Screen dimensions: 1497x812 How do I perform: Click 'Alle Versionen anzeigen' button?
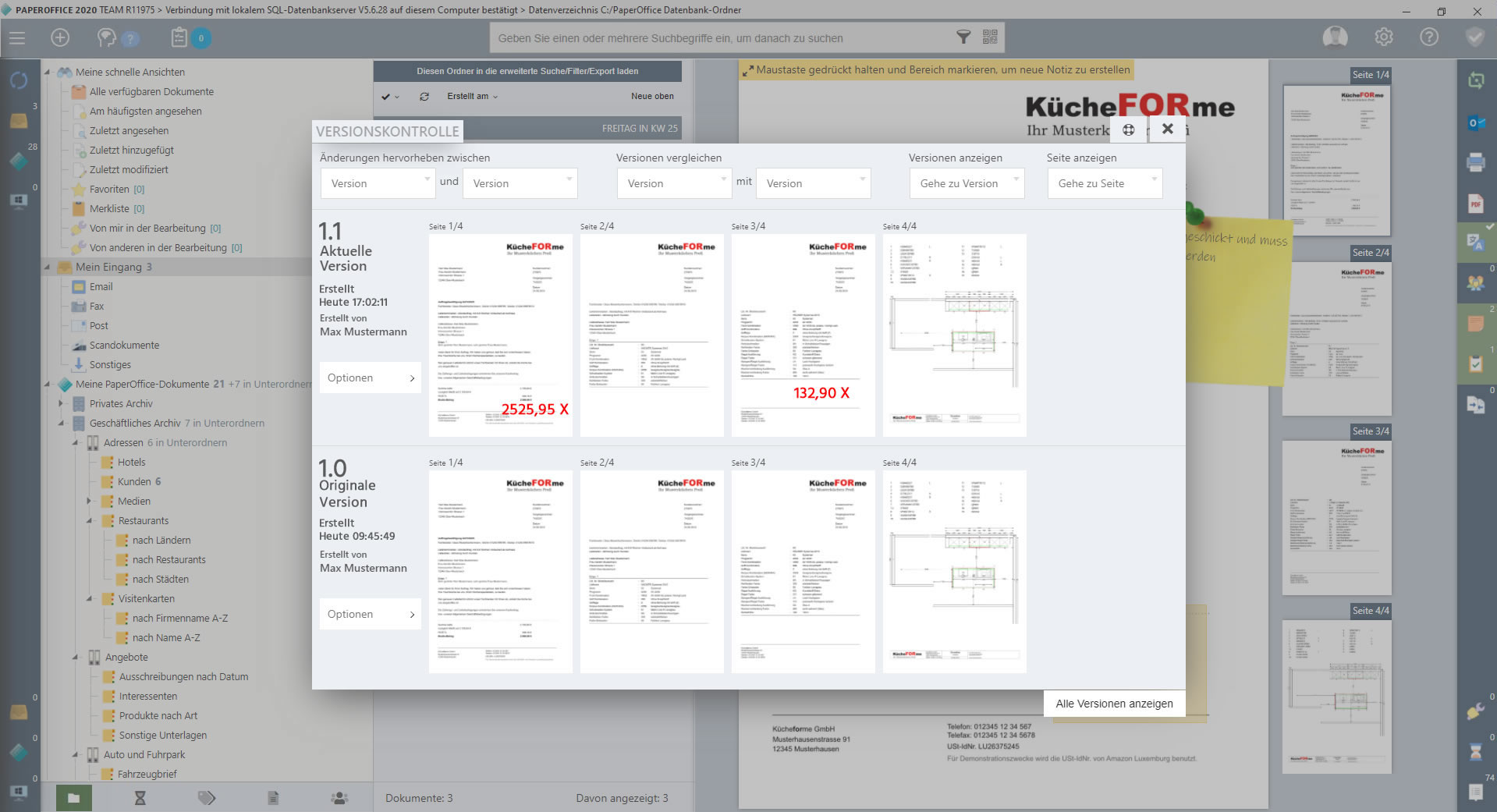click(x=1114, y=704)
